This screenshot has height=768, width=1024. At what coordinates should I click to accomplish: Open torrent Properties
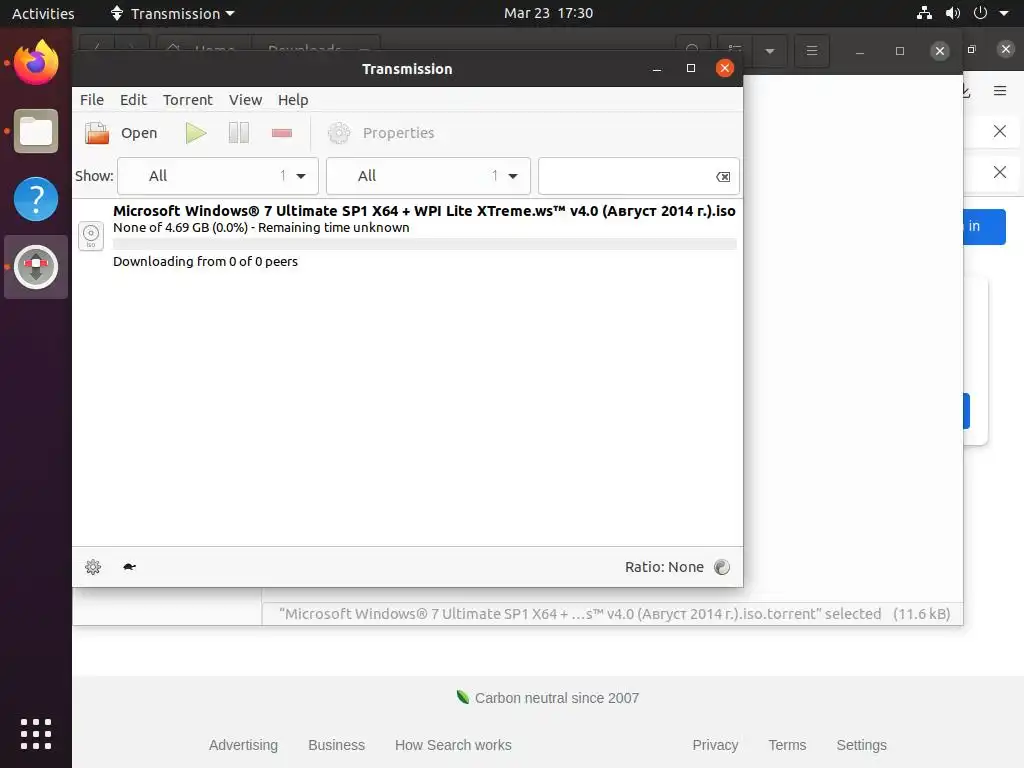coord(381,133)
